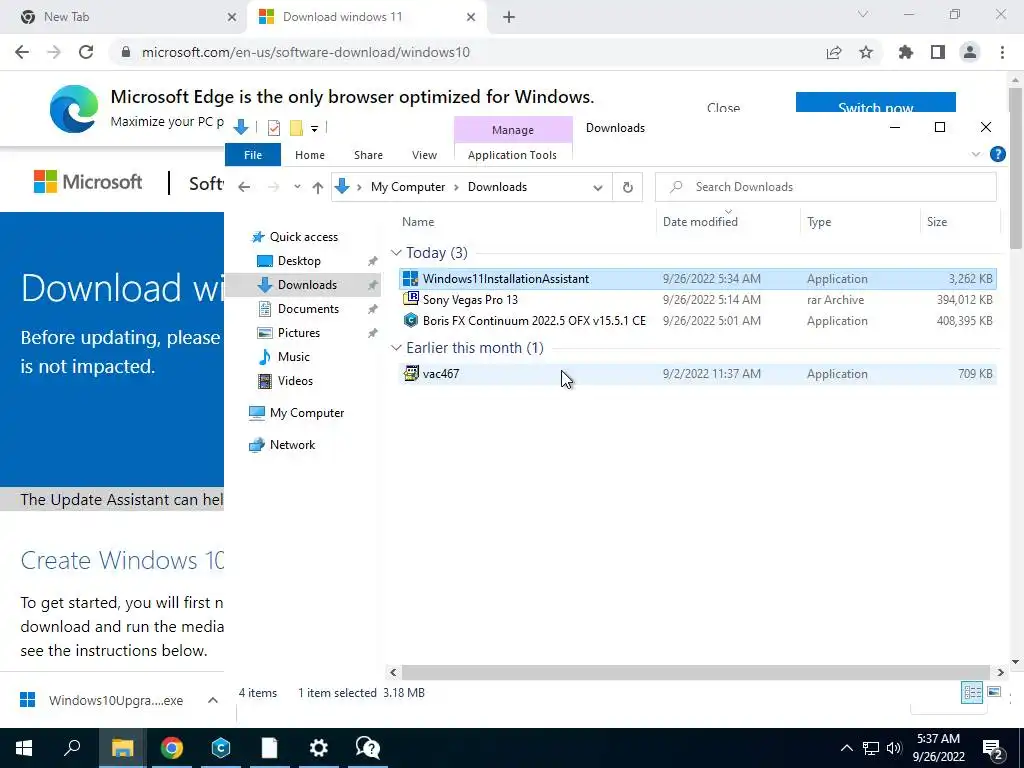This screenshot has width=1024, height=768.
Task: Open Videos in the navigation pane
Action: [295, 381]
